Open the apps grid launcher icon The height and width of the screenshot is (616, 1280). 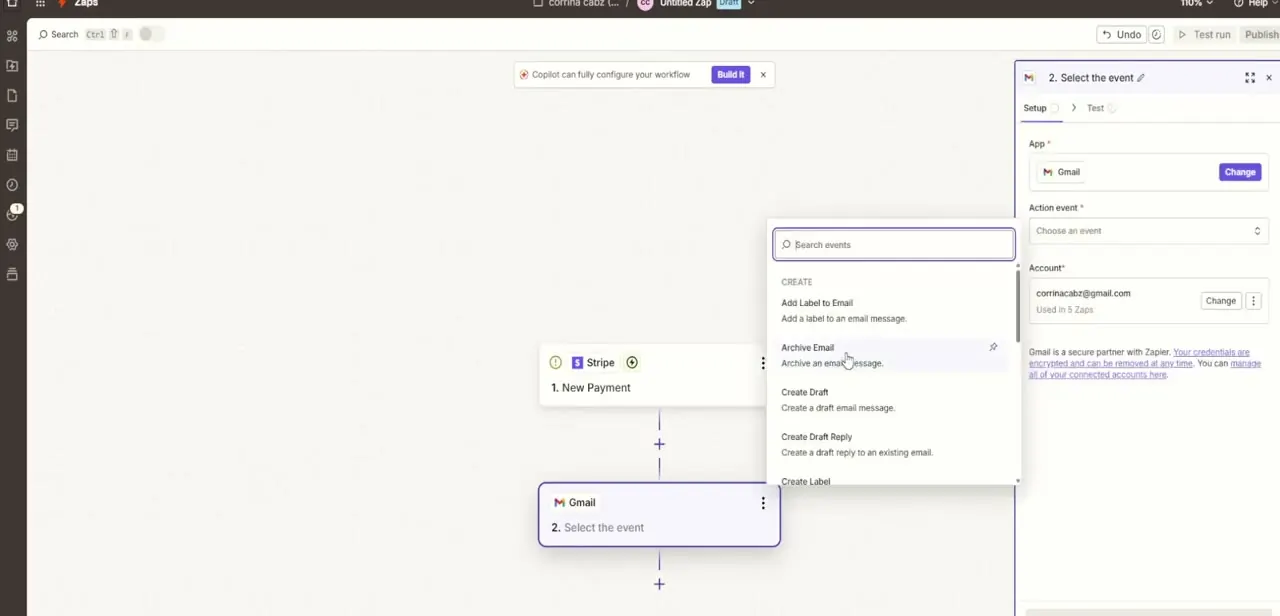[x=40, y=4]
